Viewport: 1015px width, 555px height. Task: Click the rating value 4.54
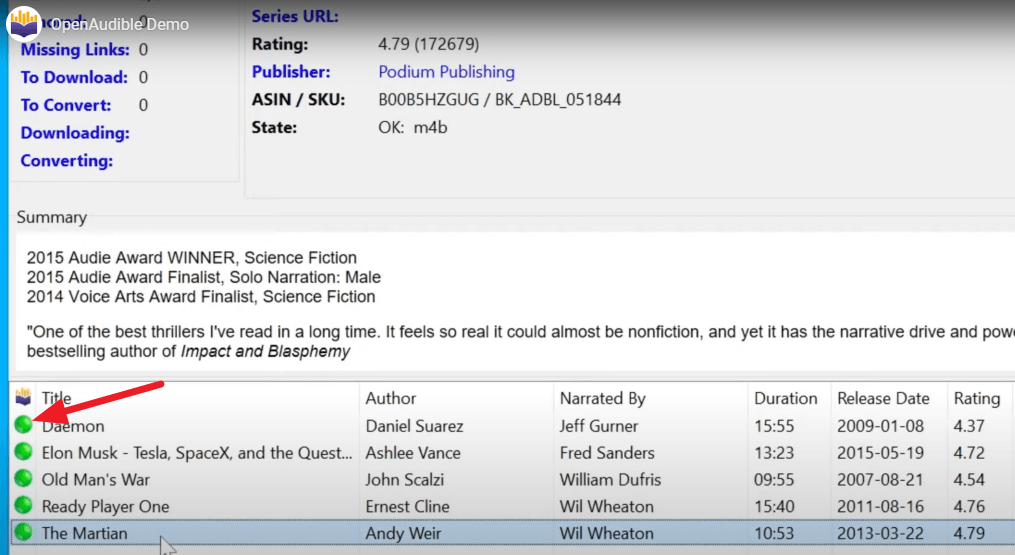[969, 479]
